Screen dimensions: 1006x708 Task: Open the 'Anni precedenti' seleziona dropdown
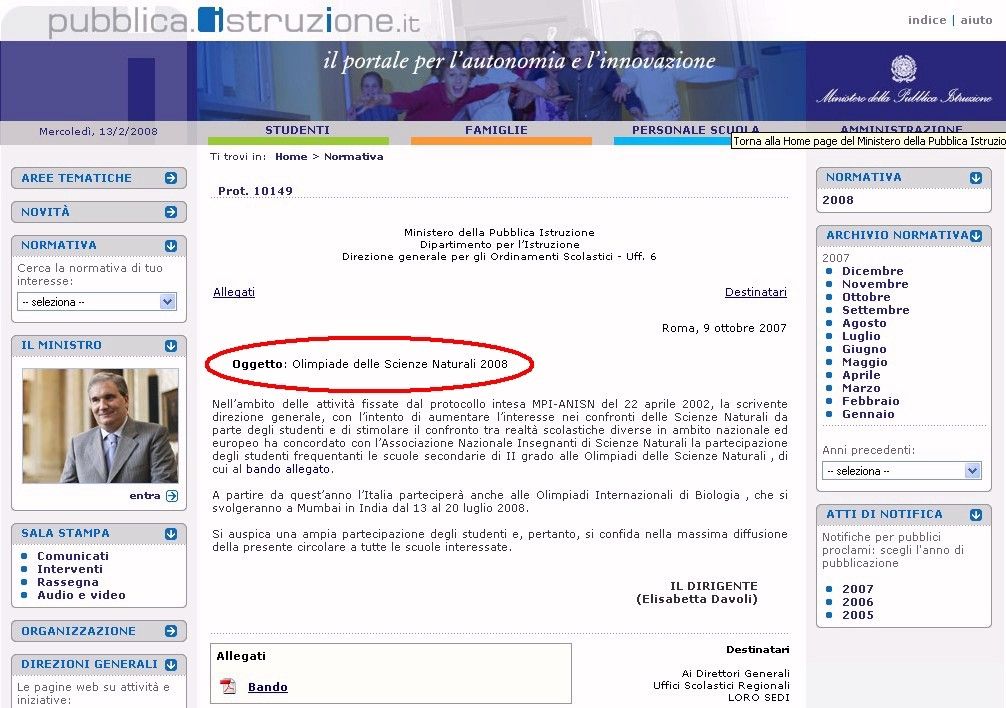click(901, 471)
